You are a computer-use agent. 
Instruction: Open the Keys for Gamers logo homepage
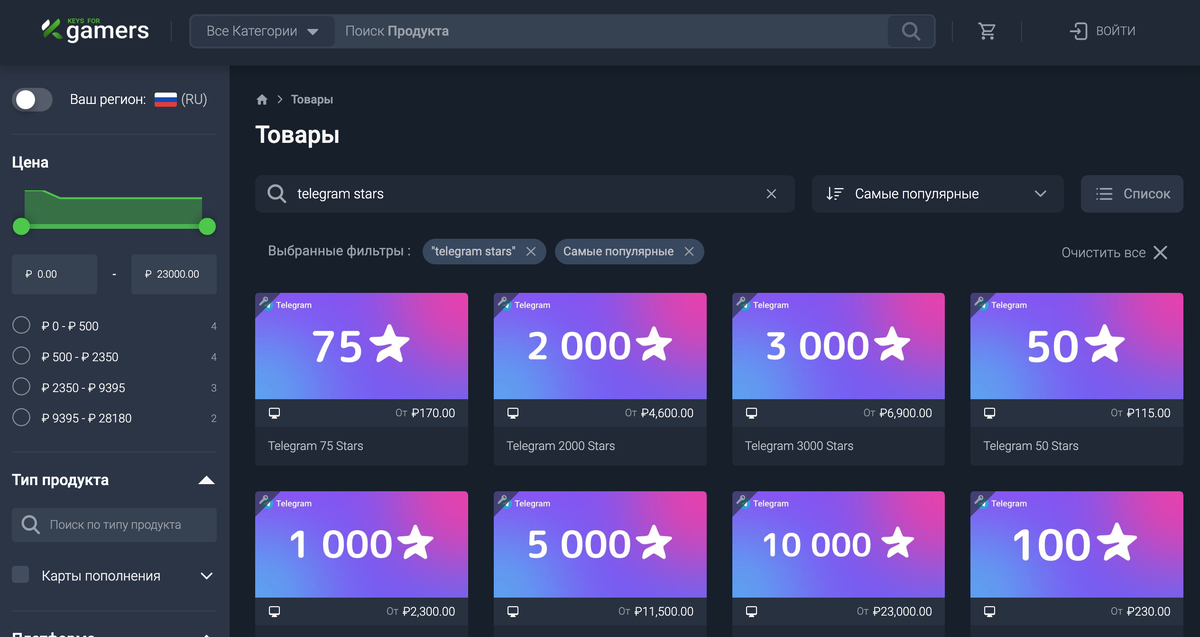pos(95,30)
